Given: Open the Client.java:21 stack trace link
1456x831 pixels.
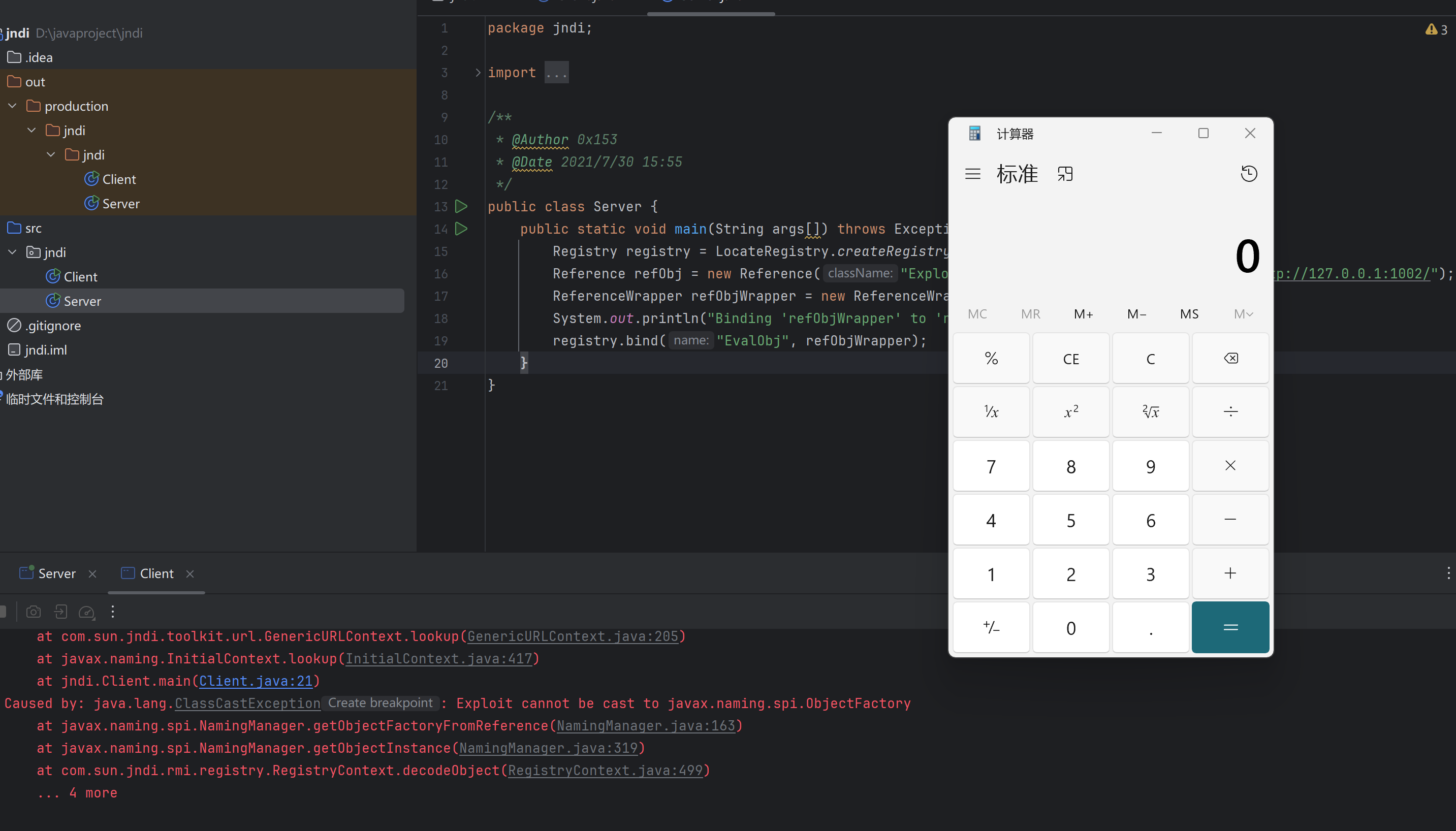Looking at the screenshot, I should coord(255,681).
